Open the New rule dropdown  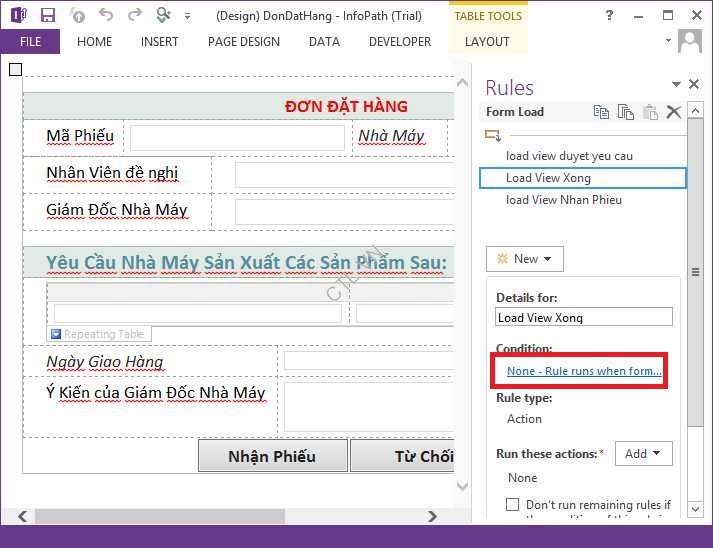pyautogui.click(x=525, y=259)
